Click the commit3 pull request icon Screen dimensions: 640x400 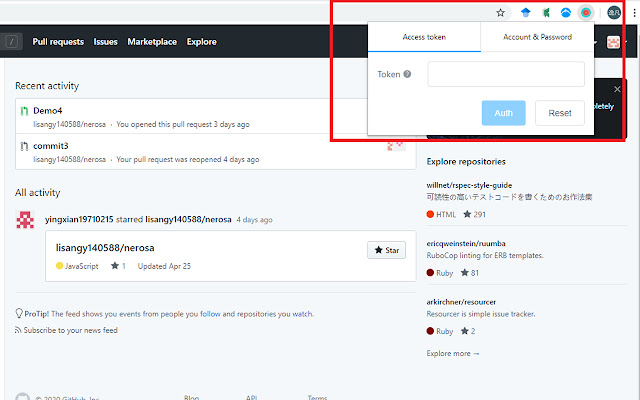click(24, 146)
